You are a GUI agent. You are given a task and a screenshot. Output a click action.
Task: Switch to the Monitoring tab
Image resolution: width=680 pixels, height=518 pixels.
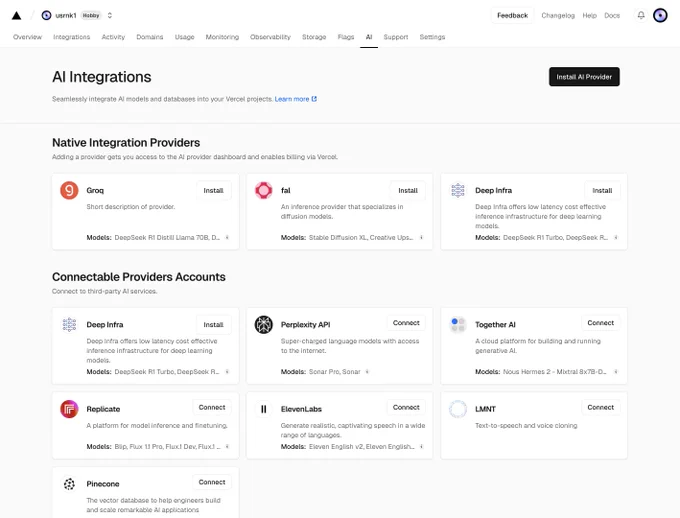coord(222,37)
